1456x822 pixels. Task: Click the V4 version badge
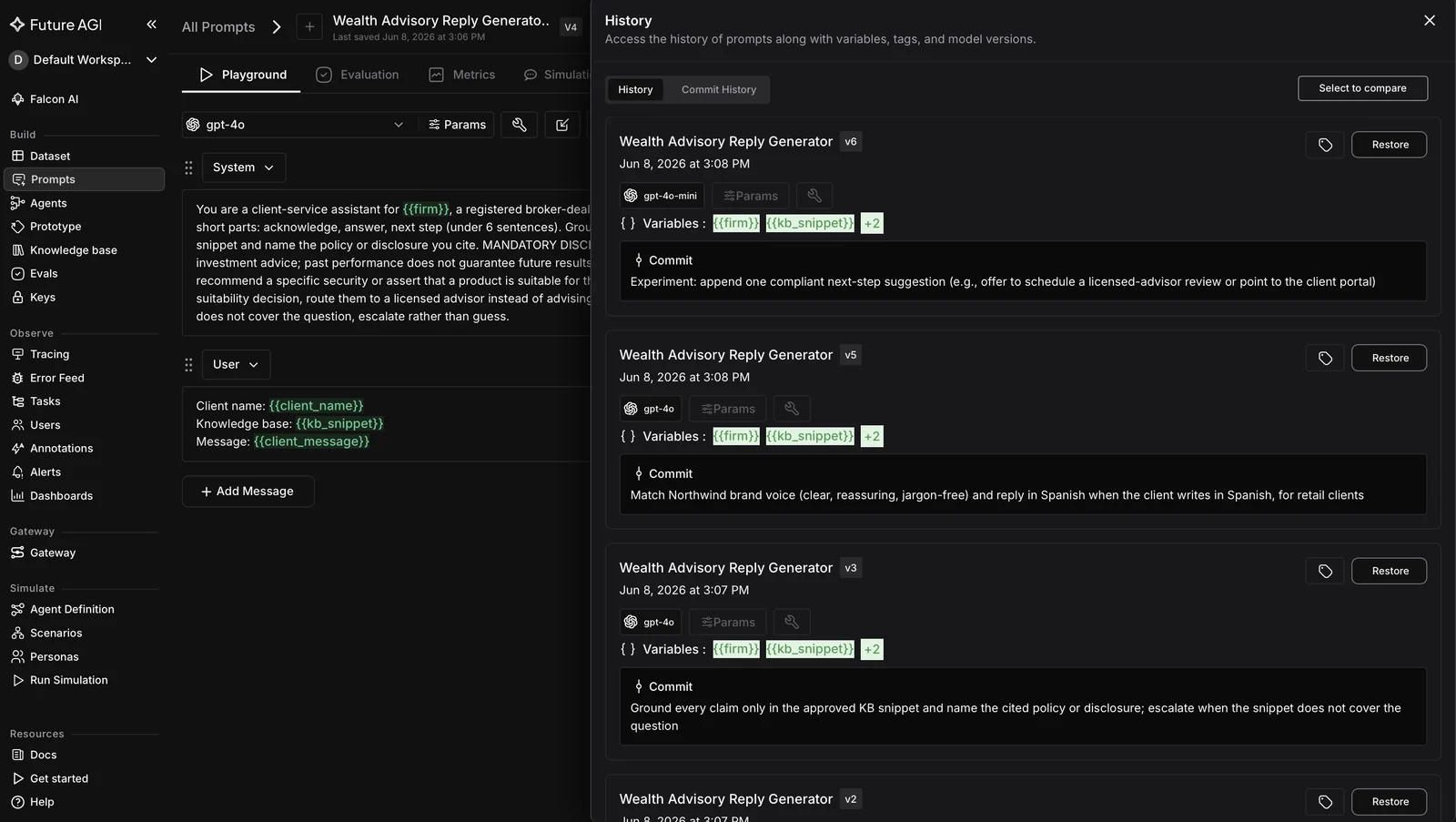point(571,27)
